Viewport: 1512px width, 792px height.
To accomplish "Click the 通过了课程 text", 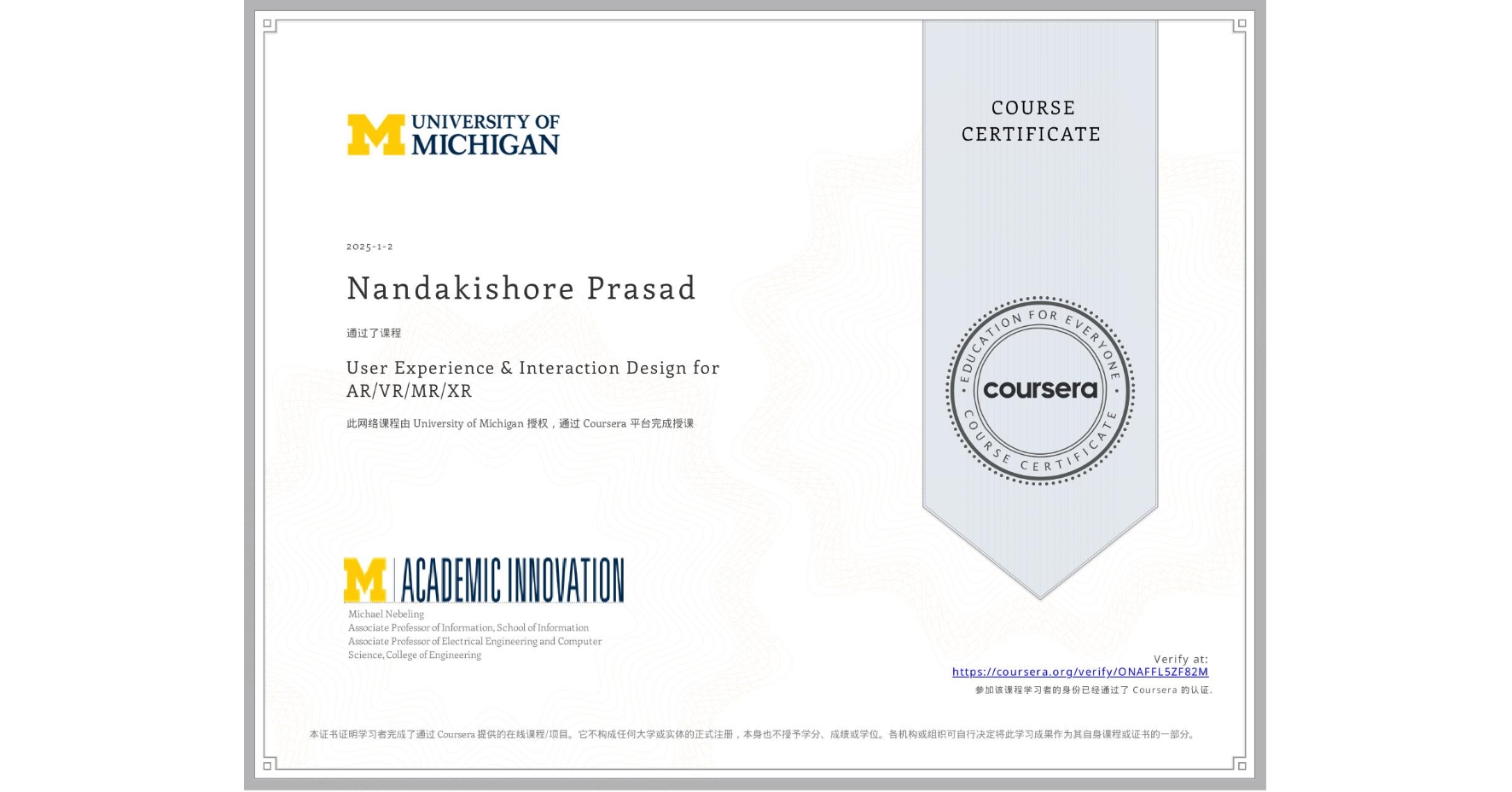I will point(373,333).
